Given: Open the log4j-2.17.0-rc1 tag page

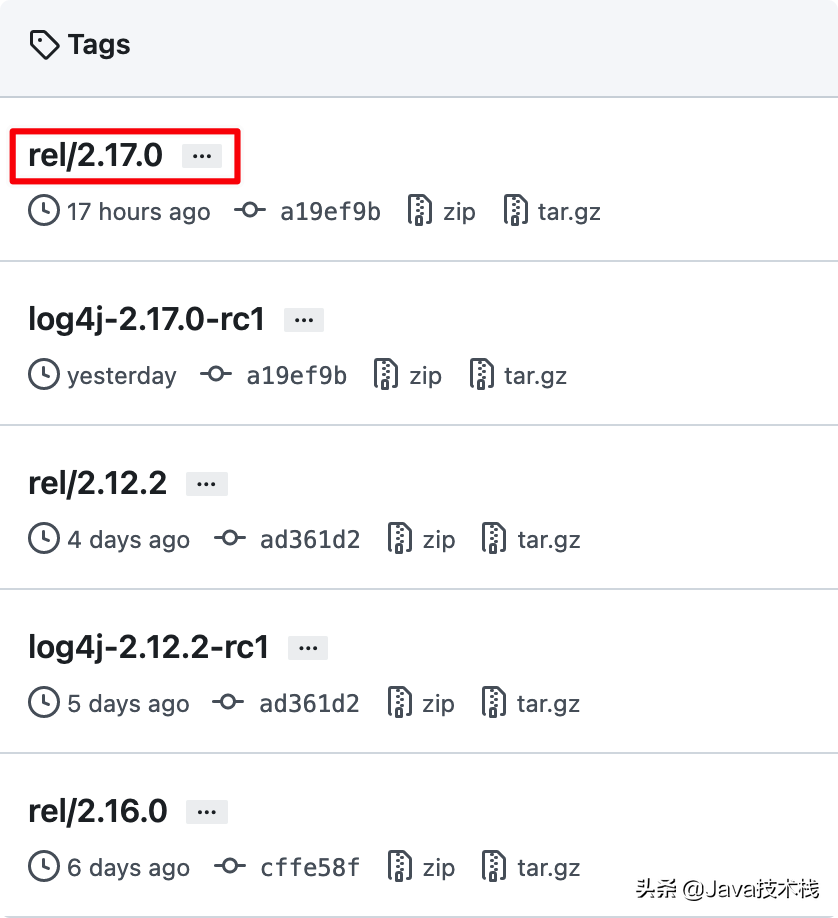Looking at the screenshot, I should (146, 319).
